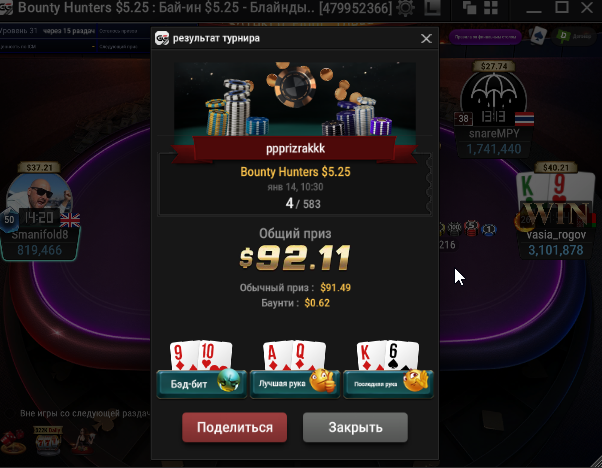602x468 pixels.
Task: Click the Поделиться share button
Action: (x=235, y=427)
